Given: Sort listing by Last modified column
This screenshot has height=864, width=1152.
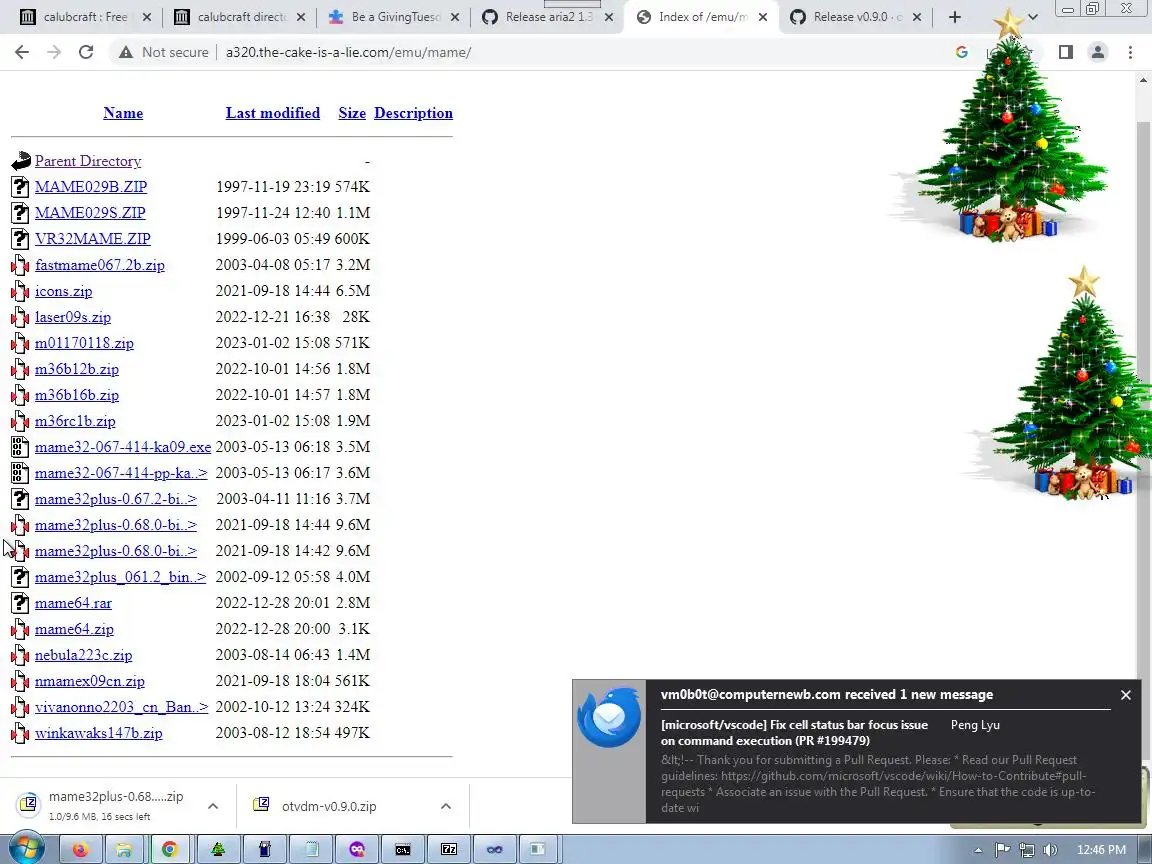Looking at the screenshot, I should [273, 113].
